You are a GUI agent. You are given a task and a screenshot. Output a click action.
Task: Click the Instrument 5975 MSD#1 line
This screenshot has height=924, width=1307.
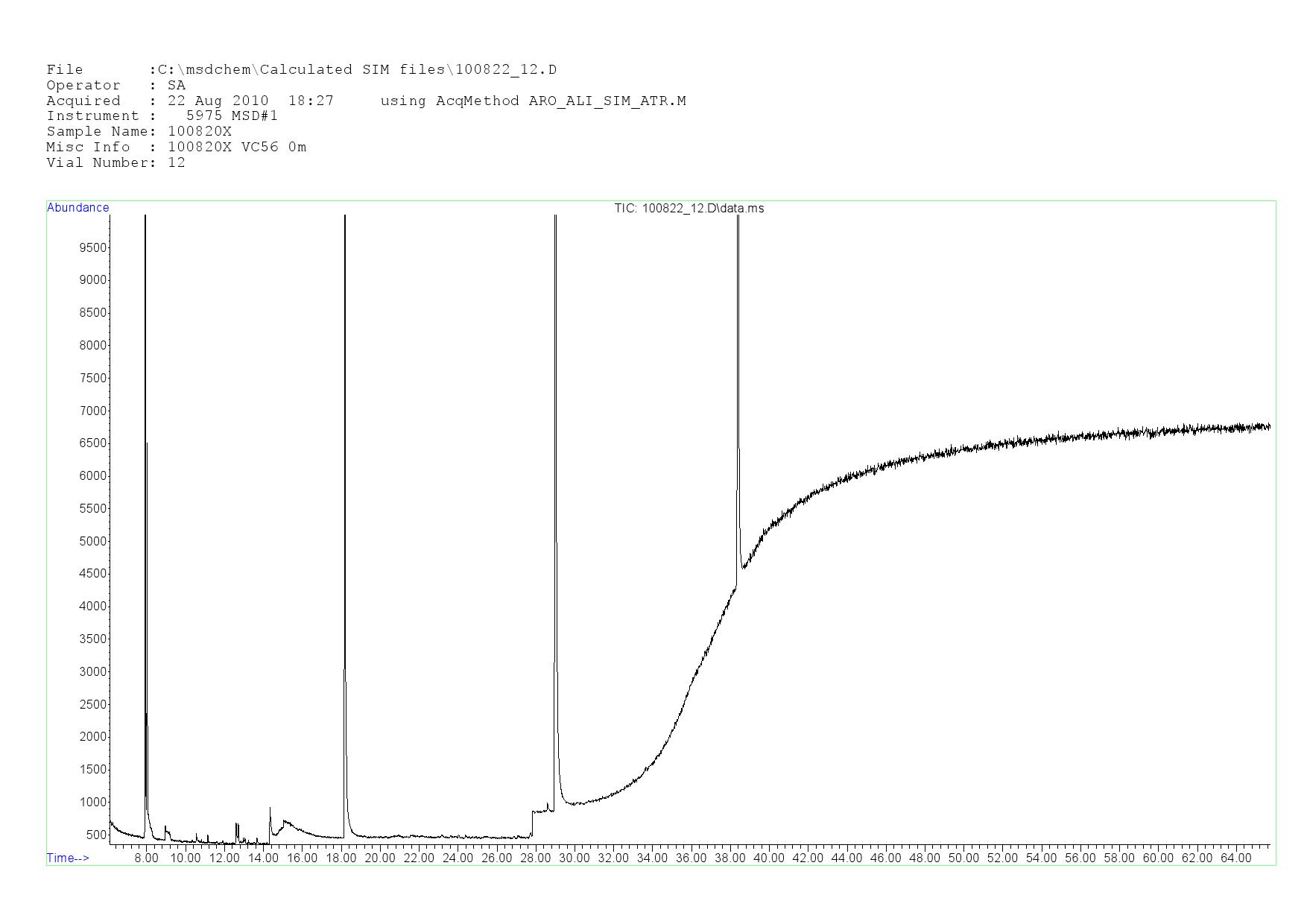[x=162, y=116]
